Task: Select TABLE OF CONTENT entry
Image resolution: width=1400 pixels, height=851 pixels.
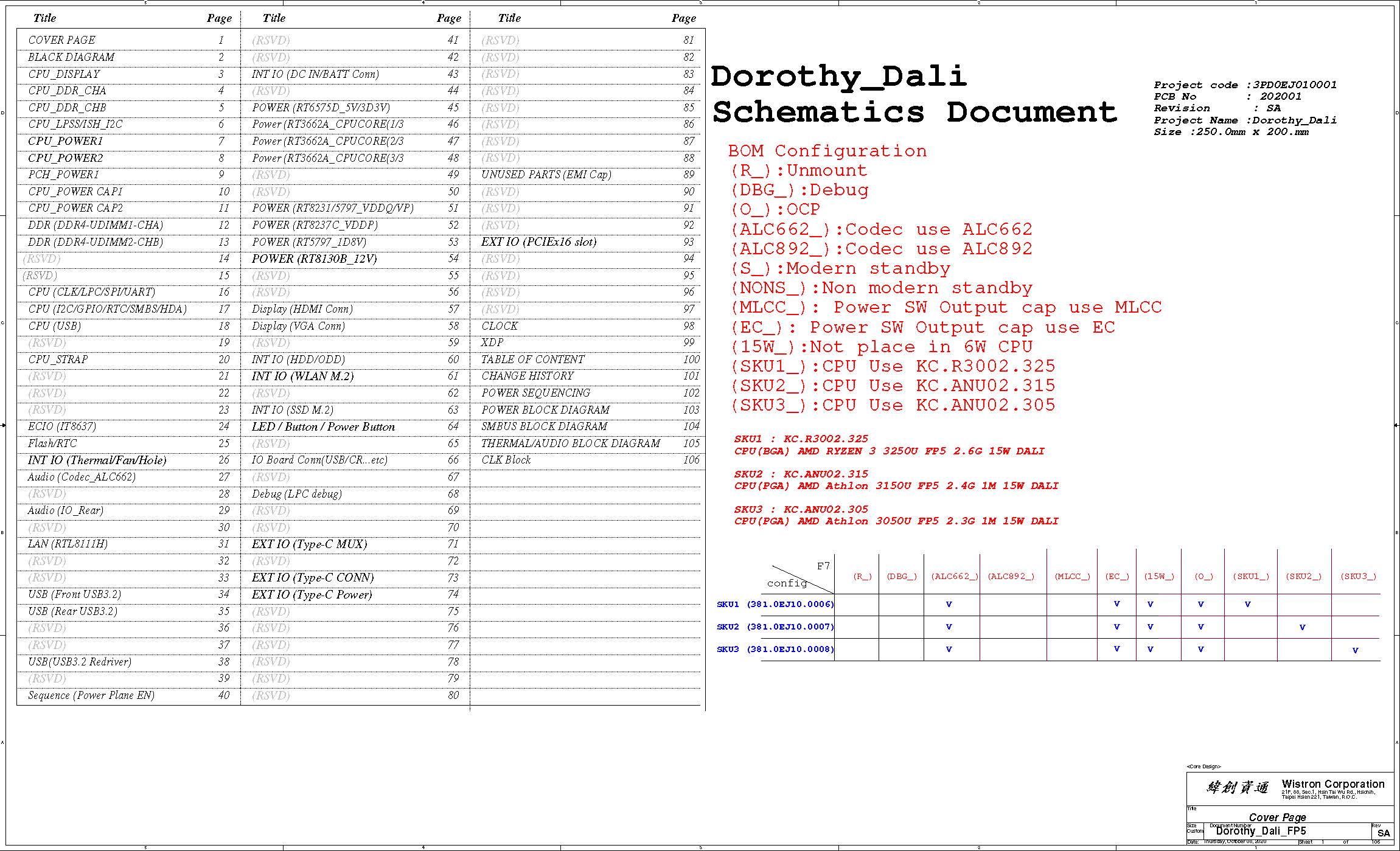Action: coord(533,360)
